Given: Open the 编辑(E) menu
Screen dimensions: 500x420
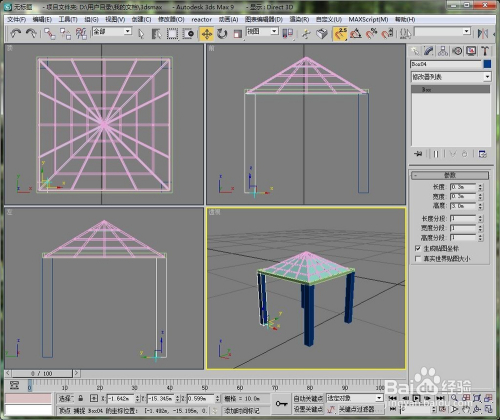Looking at the screenshot, I should pos(42,19).
